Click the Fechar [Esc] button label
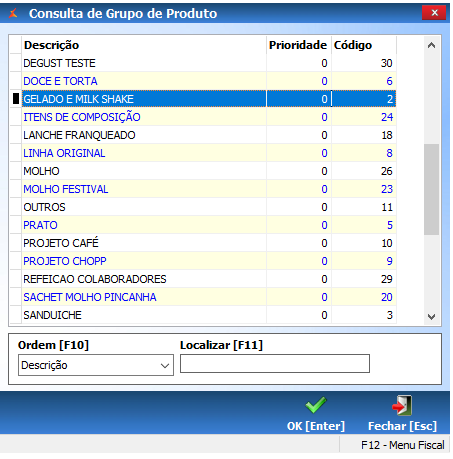 [402, 426]
